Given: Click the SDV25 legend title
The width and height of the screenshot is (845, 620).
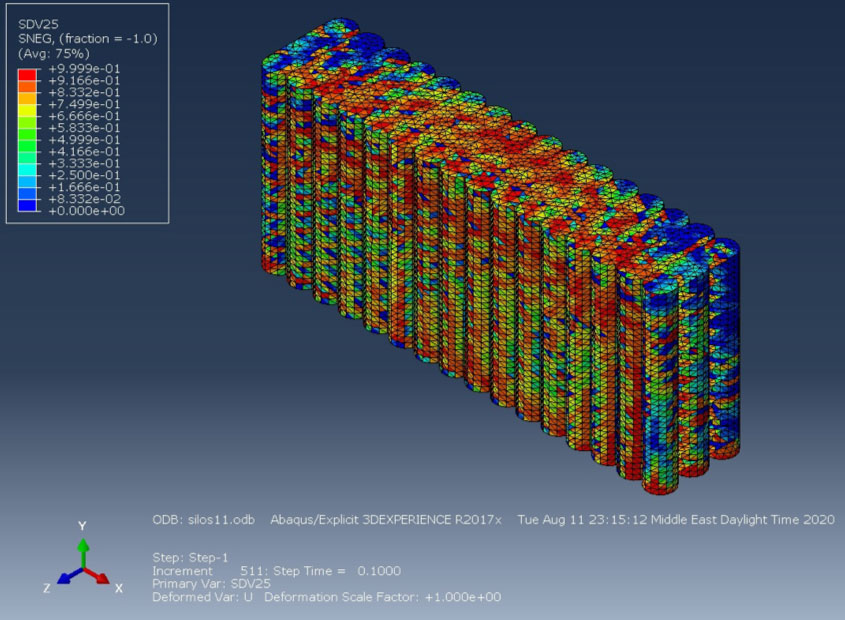Looking at the screenshot, I should point(38,24).
